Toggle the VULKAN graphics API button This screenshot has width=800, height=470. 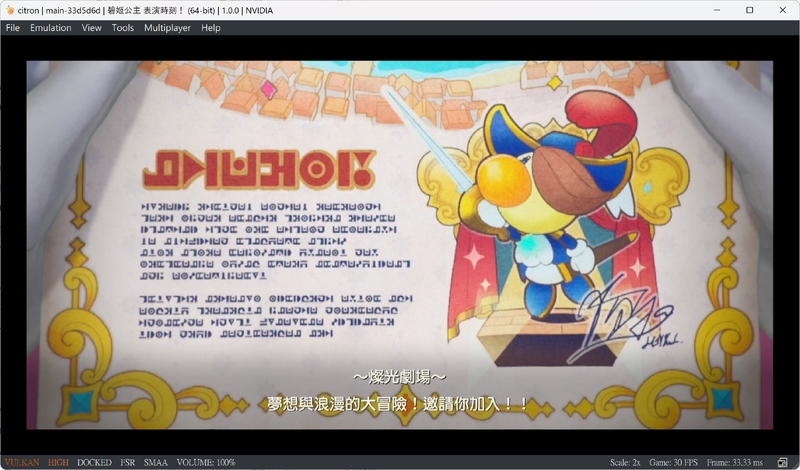click(22, 462)
